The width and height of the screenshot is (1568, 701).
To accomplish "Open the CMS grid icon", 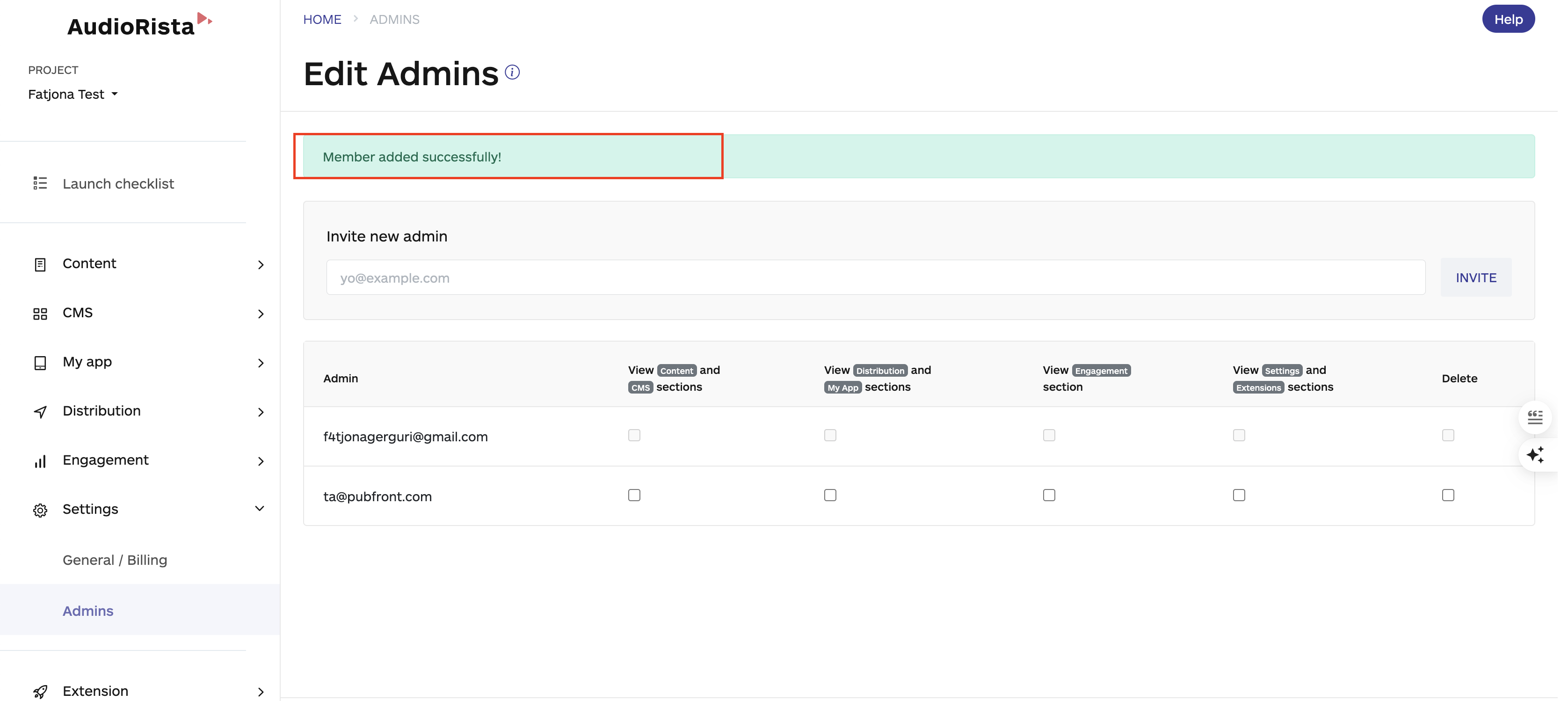I will pos(40,314).
